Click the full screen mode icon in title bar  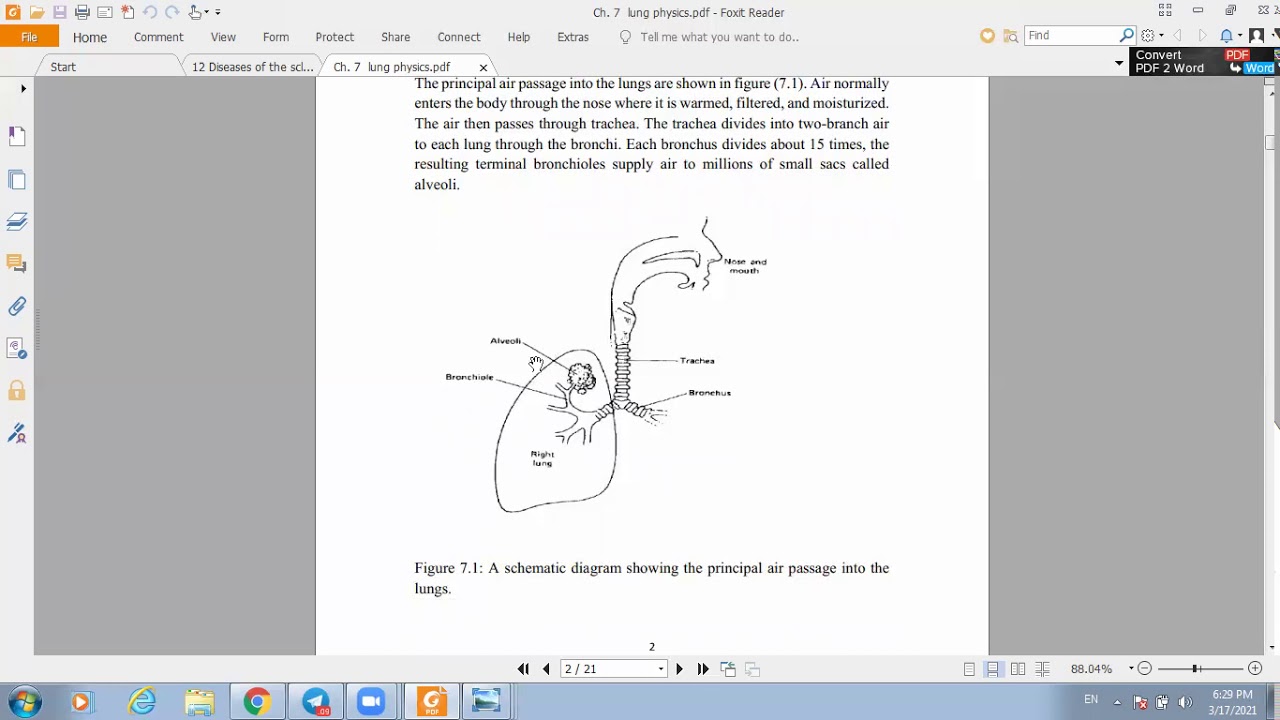(1165, 11)
